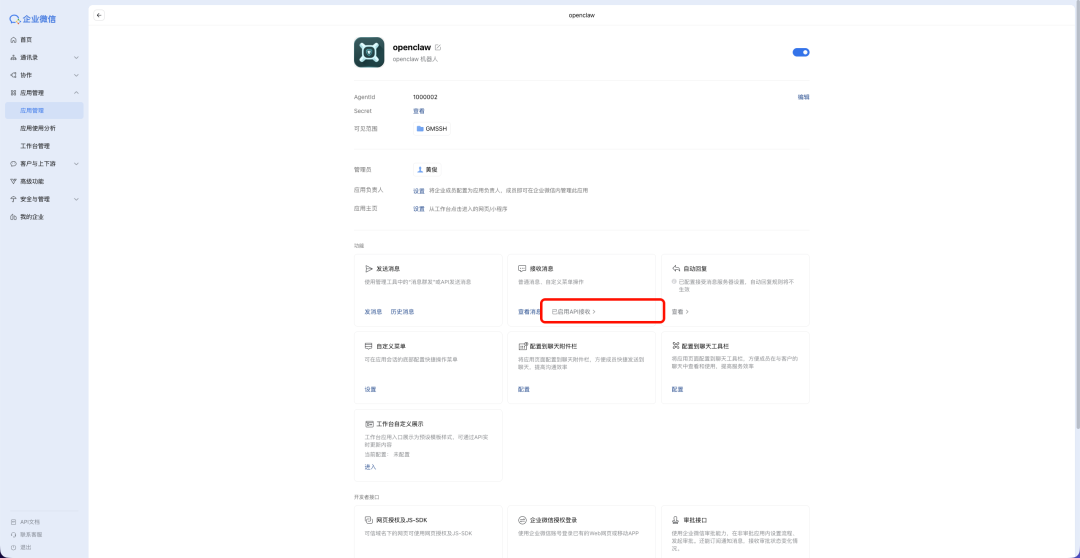
Task: Collapse the 应用管理 sidebar chevron
Action: click(x=76, y=92)
